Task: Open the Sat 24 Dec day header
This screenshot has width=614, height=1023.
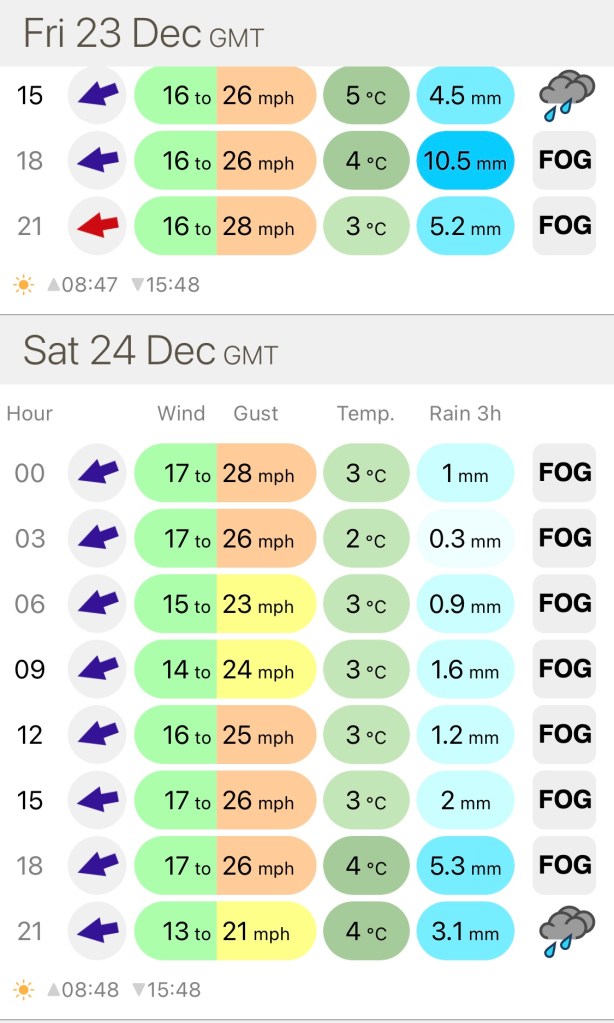Action: click(150, 350)
